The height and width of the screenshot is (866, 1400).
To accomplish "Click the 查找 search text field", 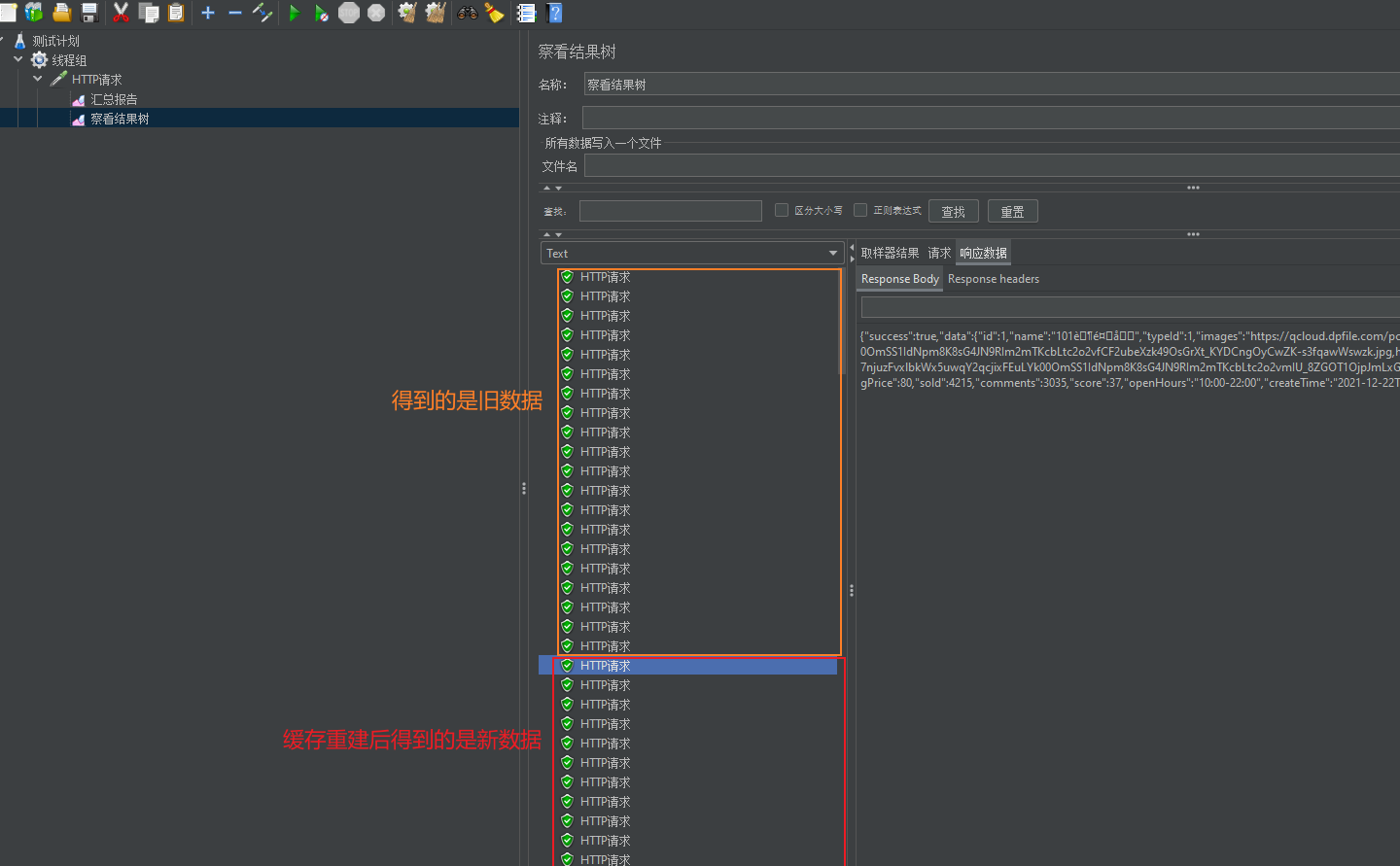I will pos(671,211).
